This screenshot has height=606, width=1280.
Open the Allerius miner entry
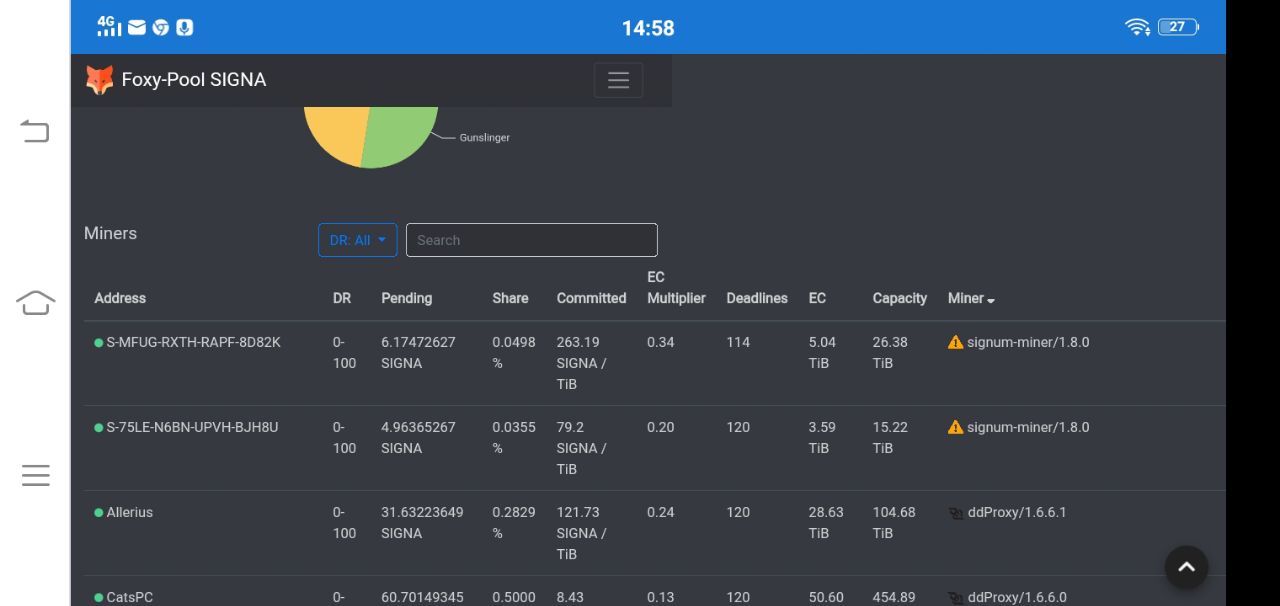pyautogui.click(x=130, y=512)
